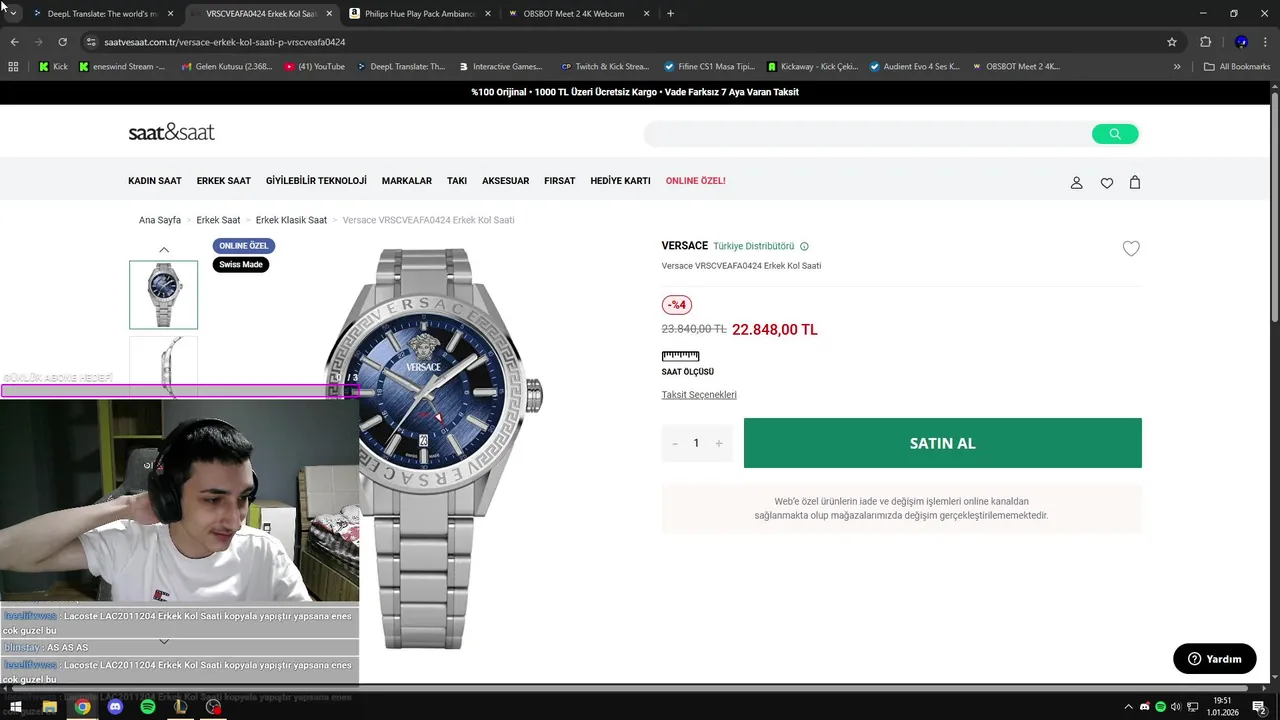Click the VERSACE brand link
Image resolution: width=1280 pixels, height=720 pixels.
pos(685,246)
